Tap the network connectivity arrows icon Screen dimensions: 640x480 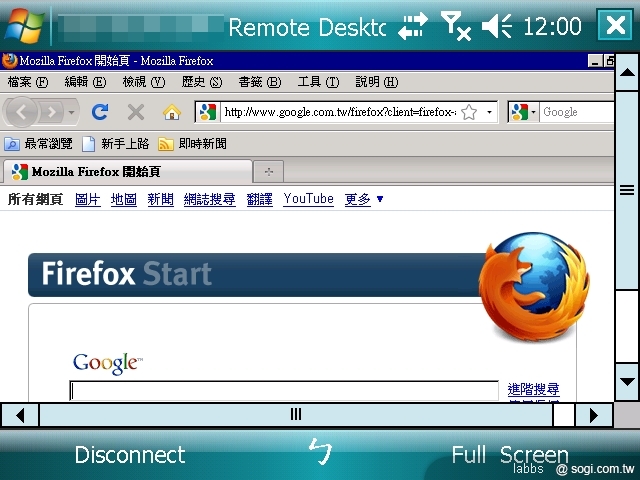click(x=412, y=26)
